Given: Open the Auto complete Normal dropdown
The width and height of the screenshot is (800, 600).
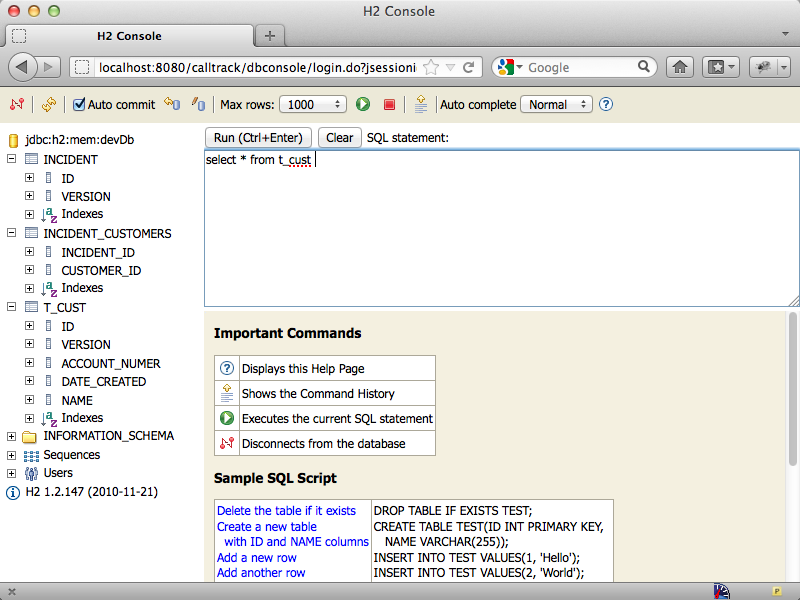Looking at the screenshot, I should [556, 104].
